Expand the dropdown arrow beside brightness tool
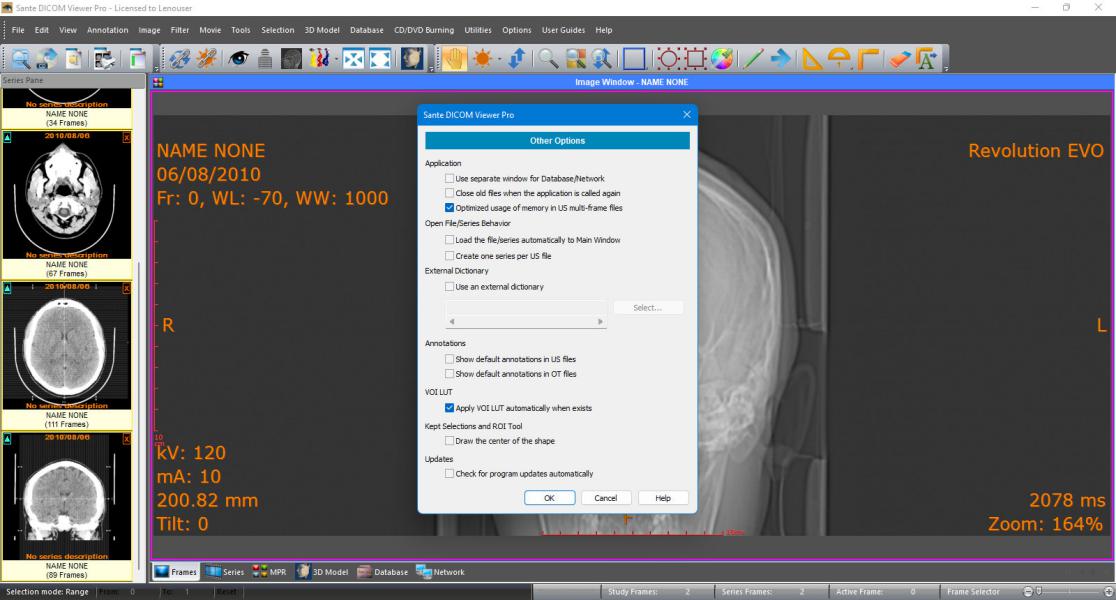 pyautogui.click(x=499, y=59)
